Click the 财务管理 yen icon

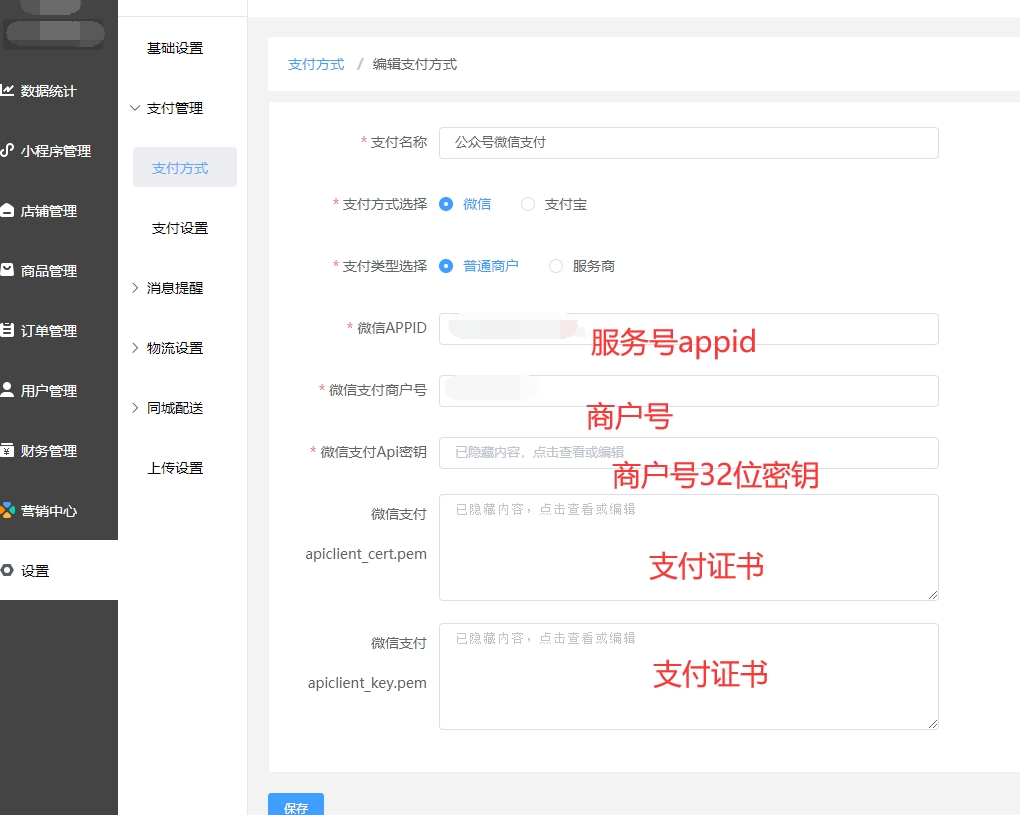7,450
